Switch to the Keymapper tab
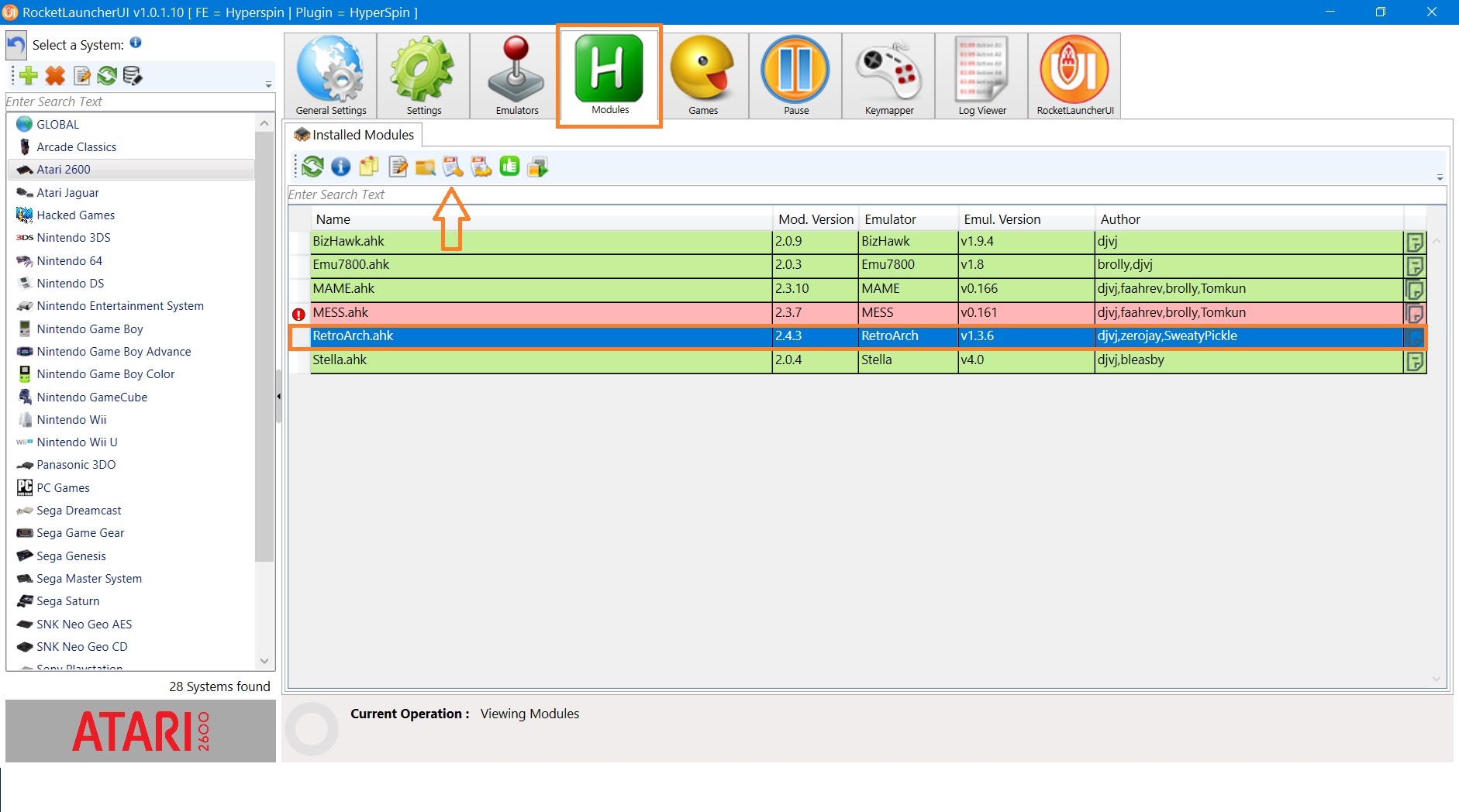Screen dimensions: 1459x812 [x=889, y=77]
